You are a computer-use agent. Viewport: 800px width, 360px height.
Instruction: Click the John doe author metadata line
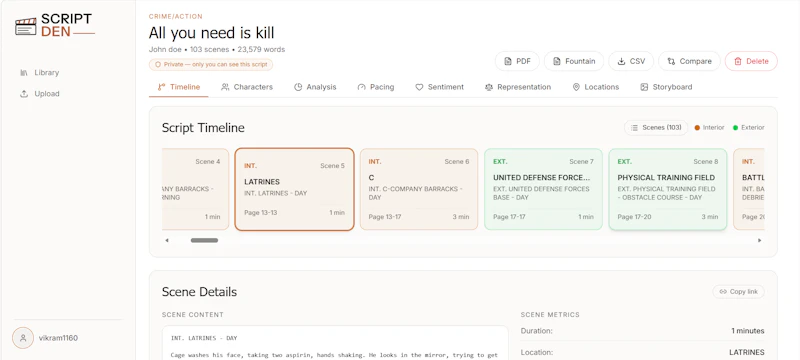click(x=217, y=49)
